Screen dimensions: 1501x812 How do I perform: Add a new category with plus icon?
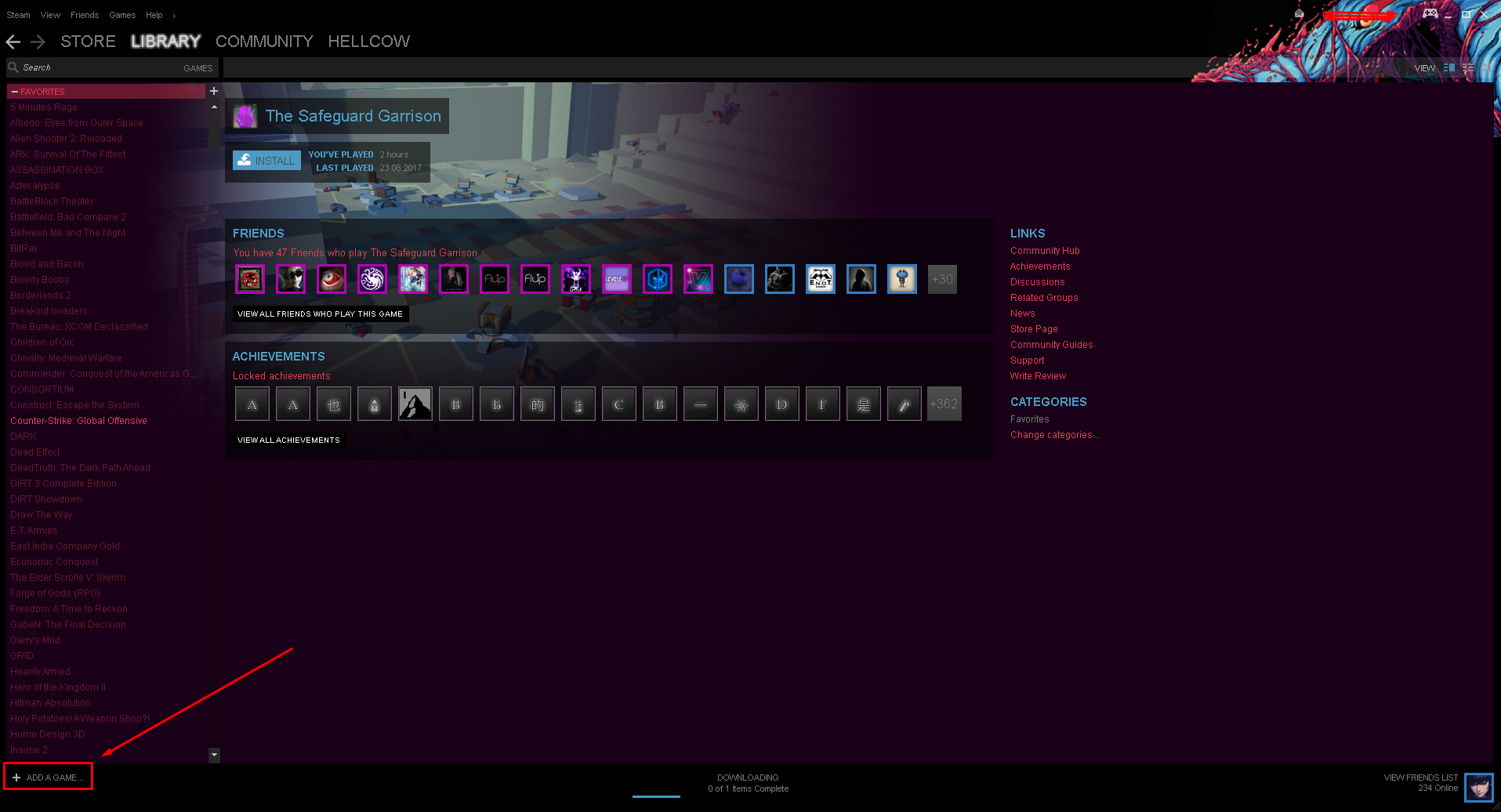click(214, 91)
